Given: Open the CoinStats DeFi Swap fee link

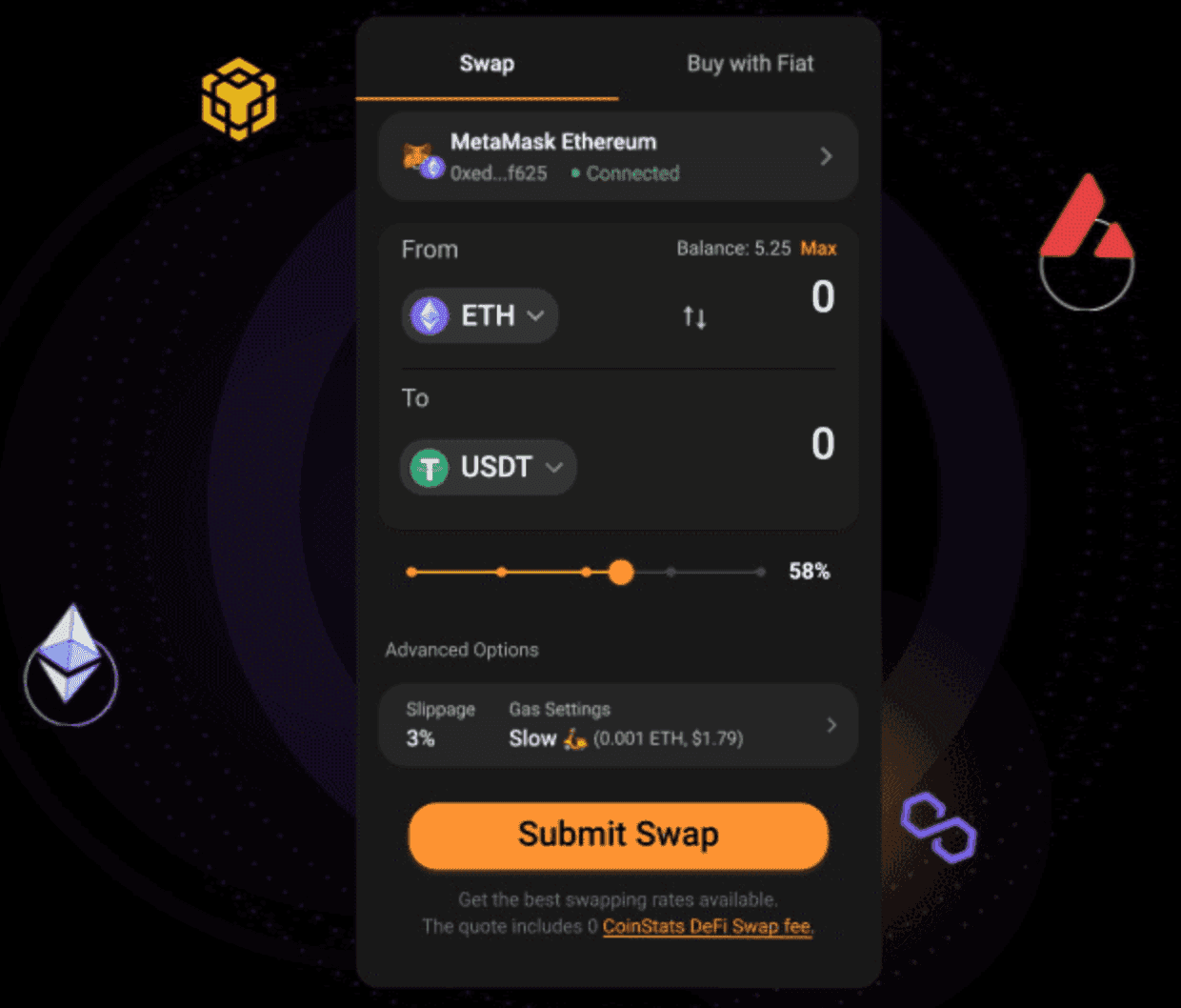Looking at the screenshot, I should [708, 927].
